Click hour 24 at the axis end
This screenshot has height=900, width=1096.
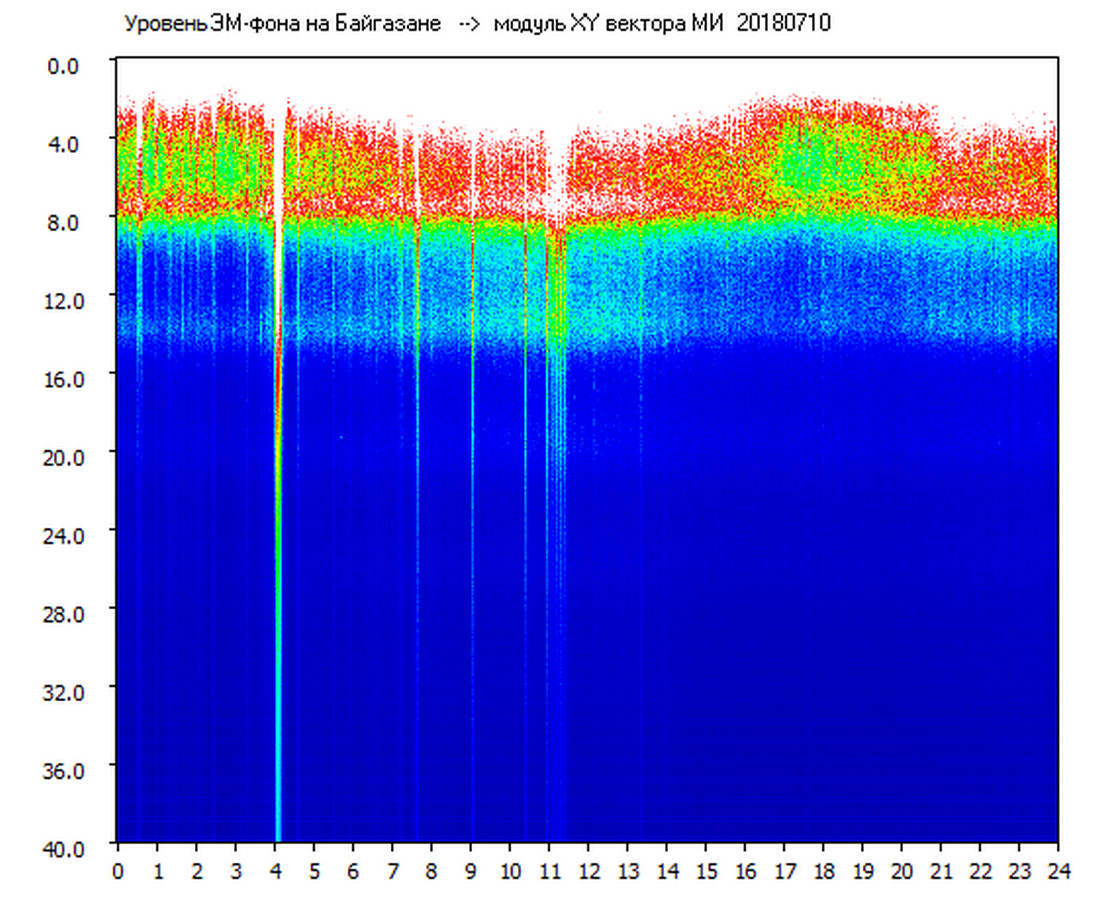tap(1058, 870)
